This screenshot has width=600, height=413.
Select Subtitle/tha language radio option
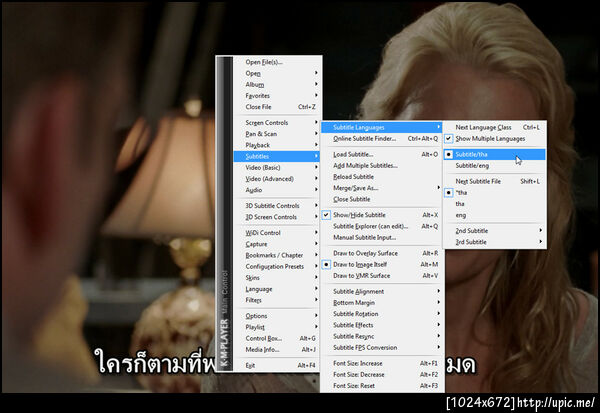[494, 154]
